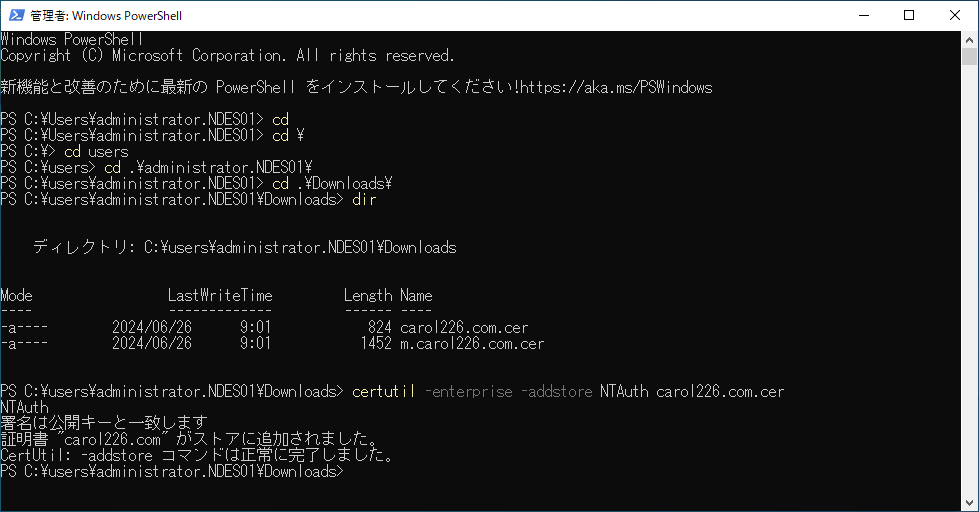Close the PowerShell window
This screenshot has height=512, width=979.
tap(955, 15)
